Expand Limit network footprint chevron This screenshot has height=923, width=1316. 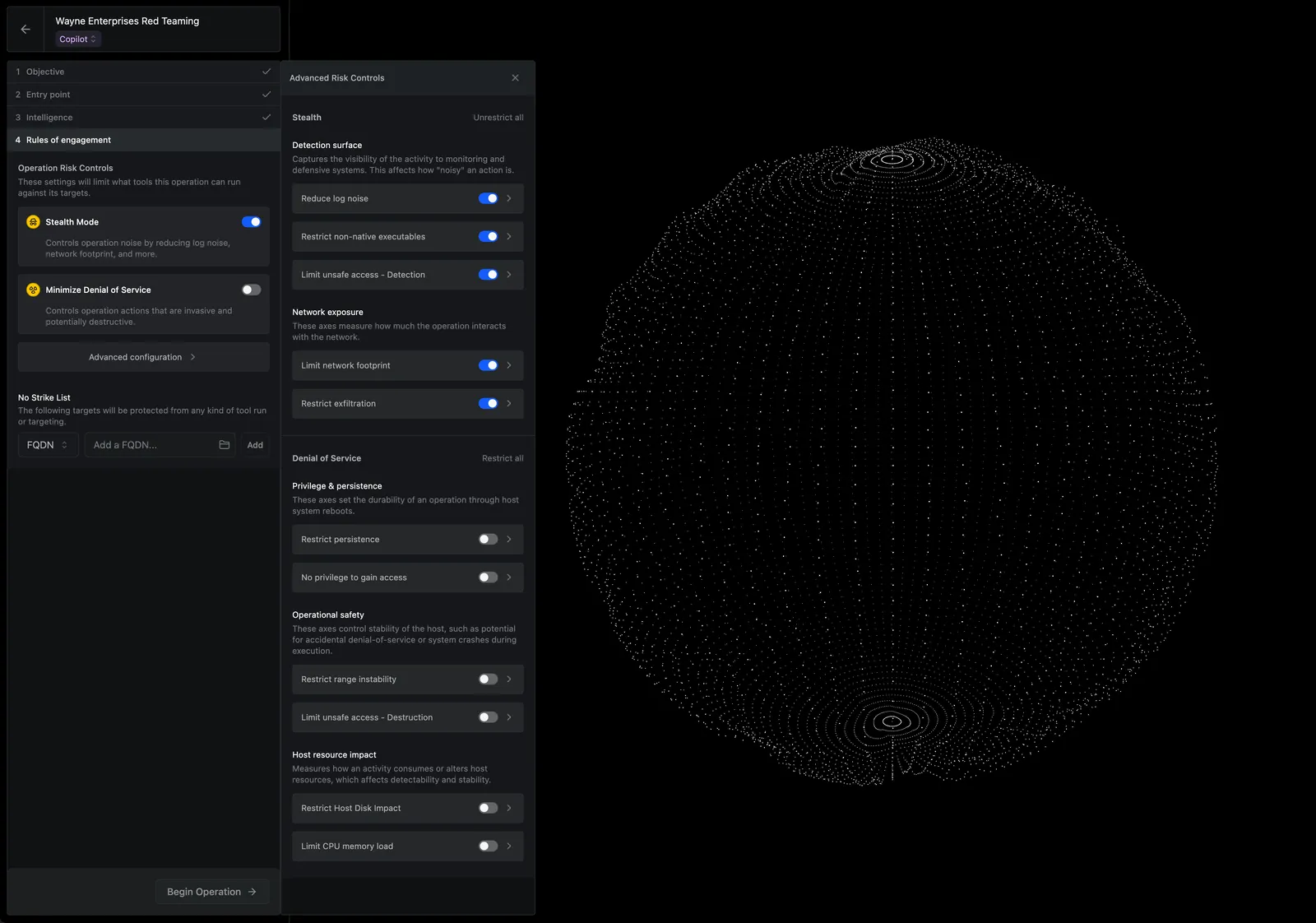coord(509,365)
